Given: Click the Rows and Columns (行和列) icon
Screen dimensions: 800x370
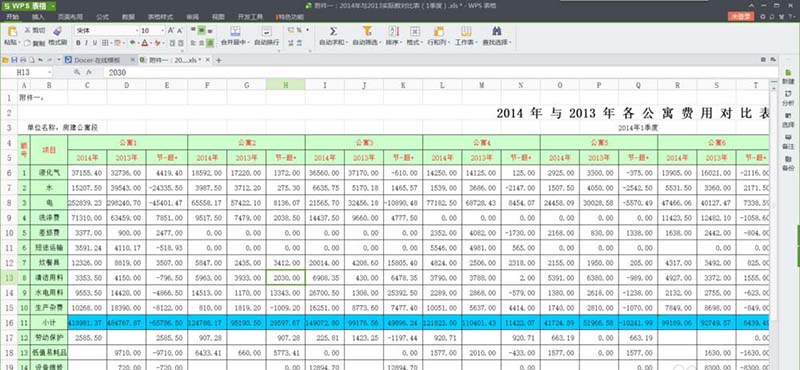Looking at the screenshot, I should (439, 31).
